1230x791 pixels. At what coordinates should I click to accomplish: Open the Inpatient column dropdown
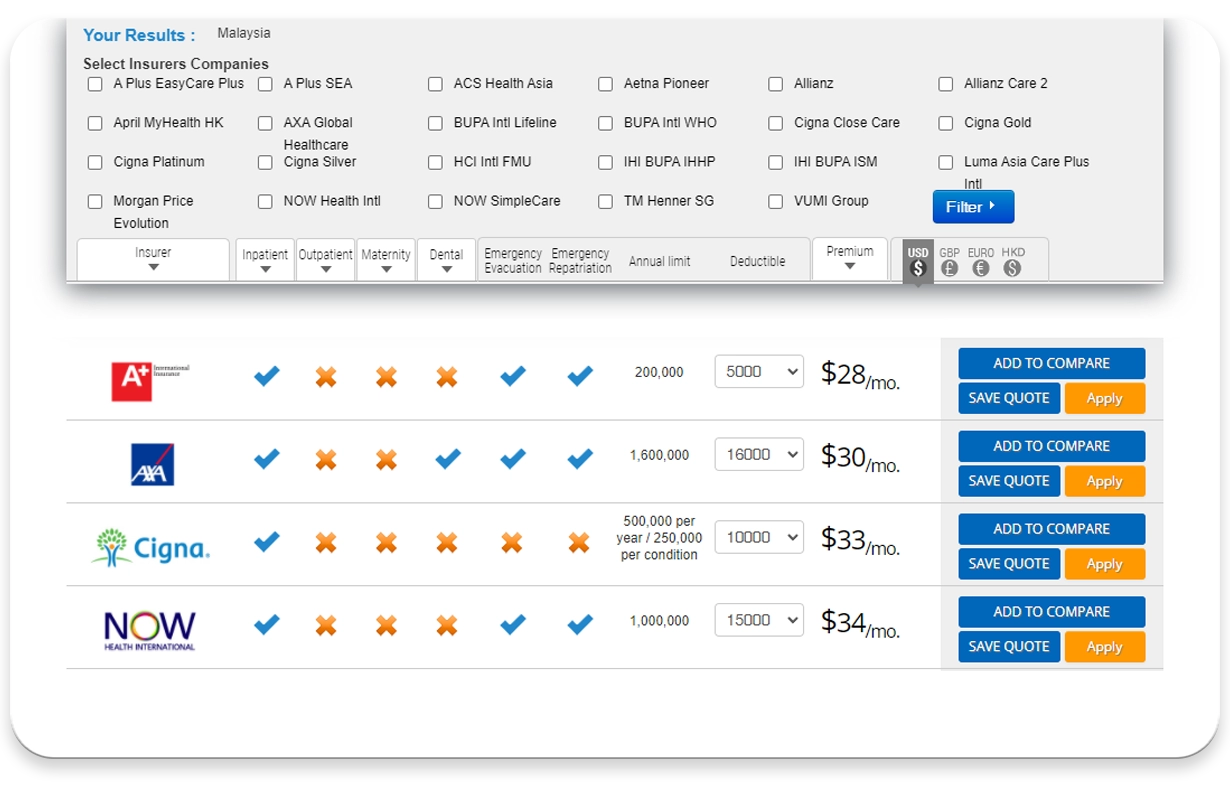pyautogui.click(x=265, y=260)
